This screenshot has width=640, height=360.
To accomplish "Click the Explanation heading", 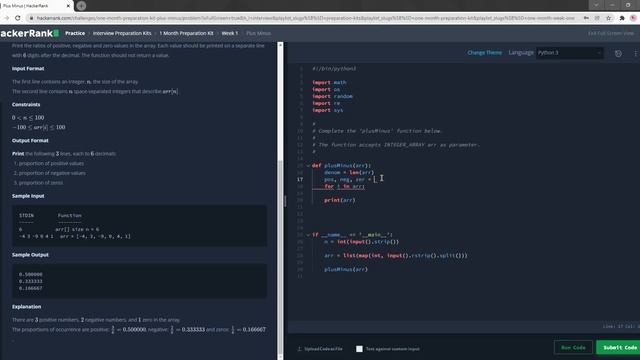I will coord(27,307).
